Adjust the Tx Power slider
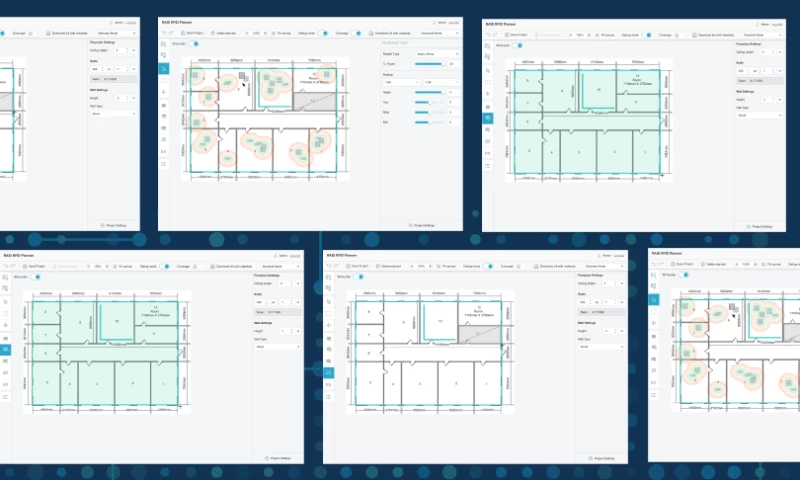 (x=430, y=64)
